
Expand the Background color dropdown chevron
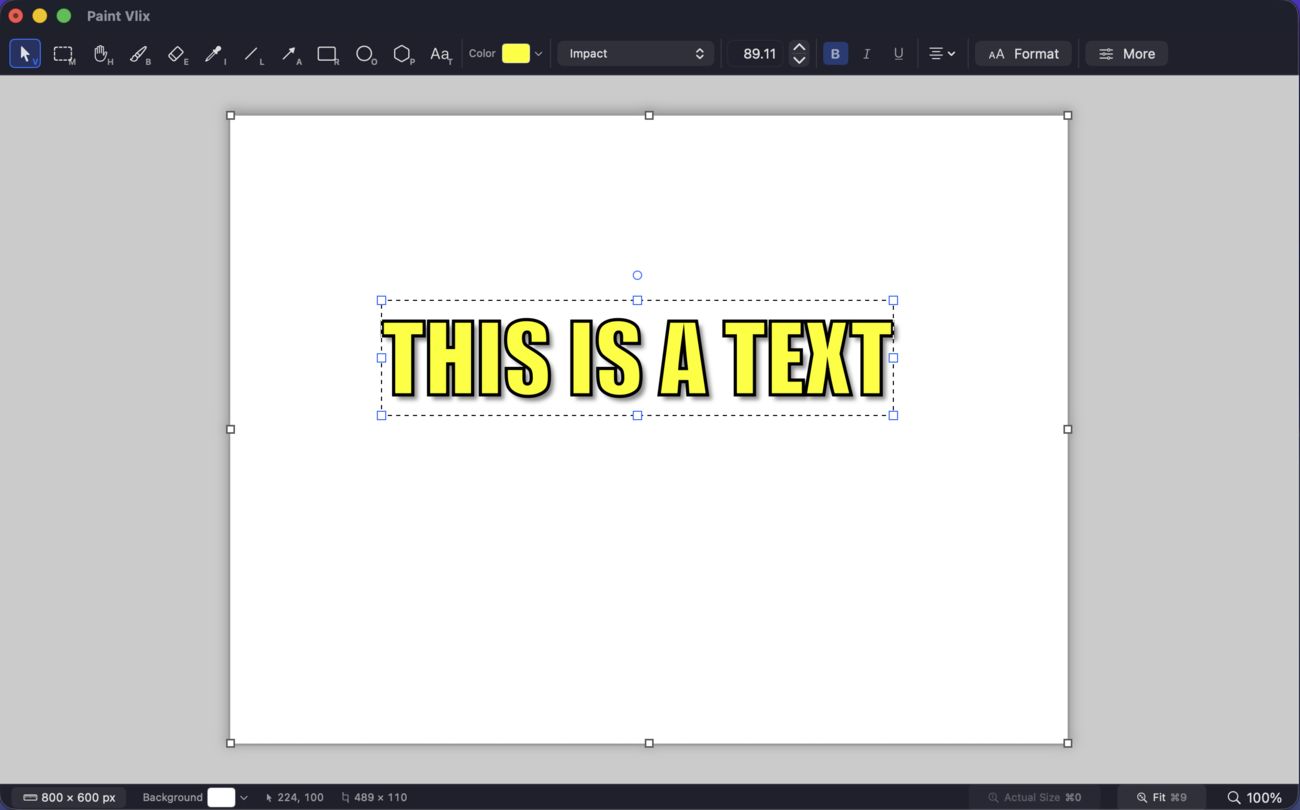[243, 797]
